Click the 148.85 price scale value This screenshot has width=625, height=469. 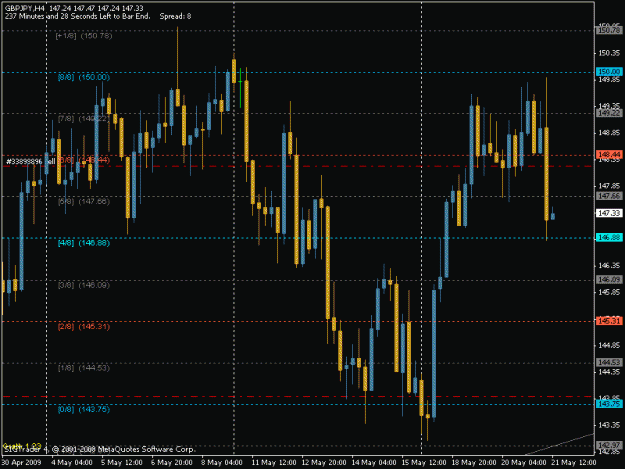tap(609, 133)
